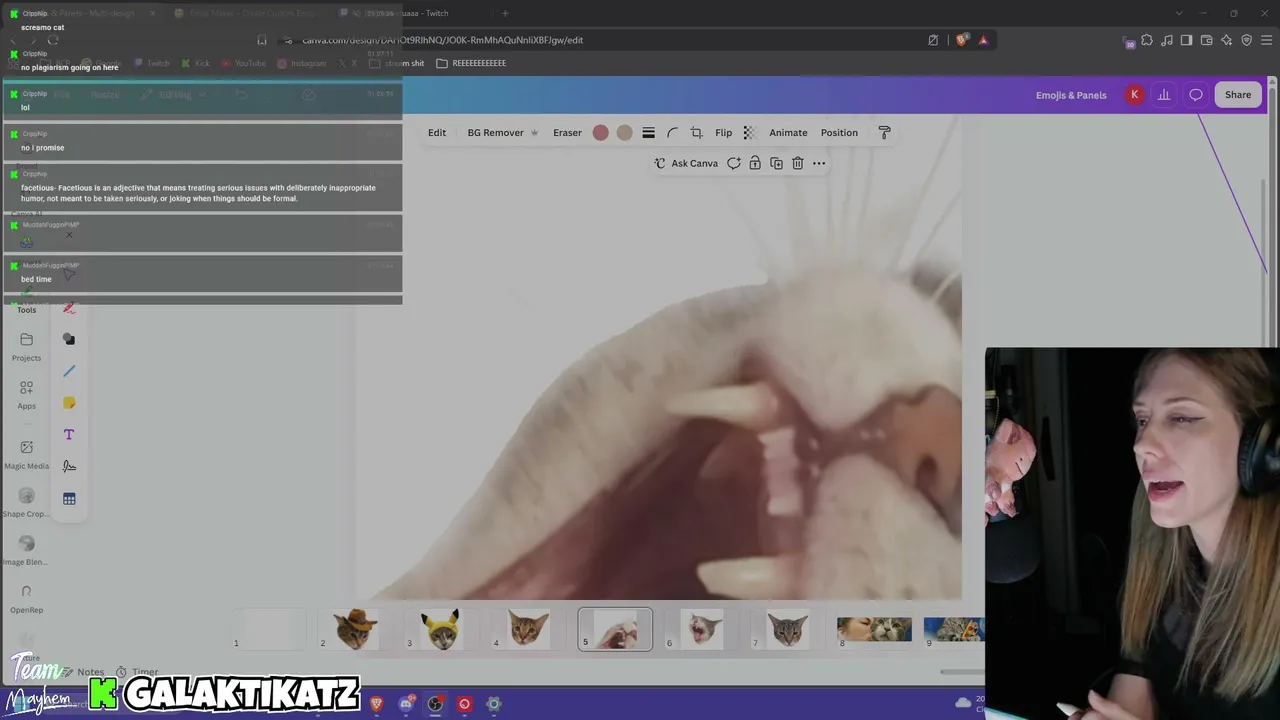Click the duplicate icon on floating toolbar
The height and width of the screenshot is (720, 1280).
(776, 163)
